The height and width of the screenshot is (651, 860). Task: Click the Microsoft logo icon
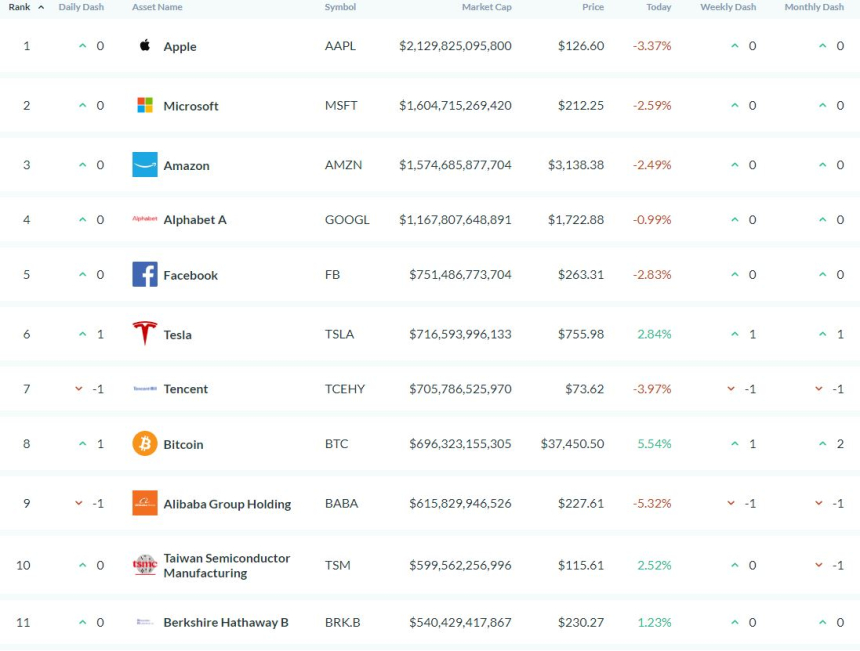(145, 105)
